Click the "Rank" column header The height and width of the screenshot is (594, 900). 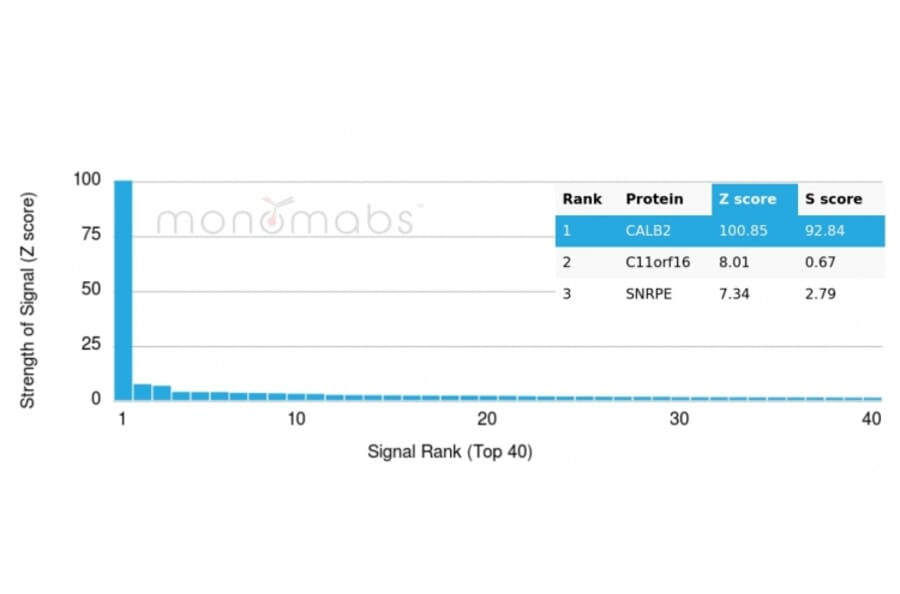(x=582, y=199)
